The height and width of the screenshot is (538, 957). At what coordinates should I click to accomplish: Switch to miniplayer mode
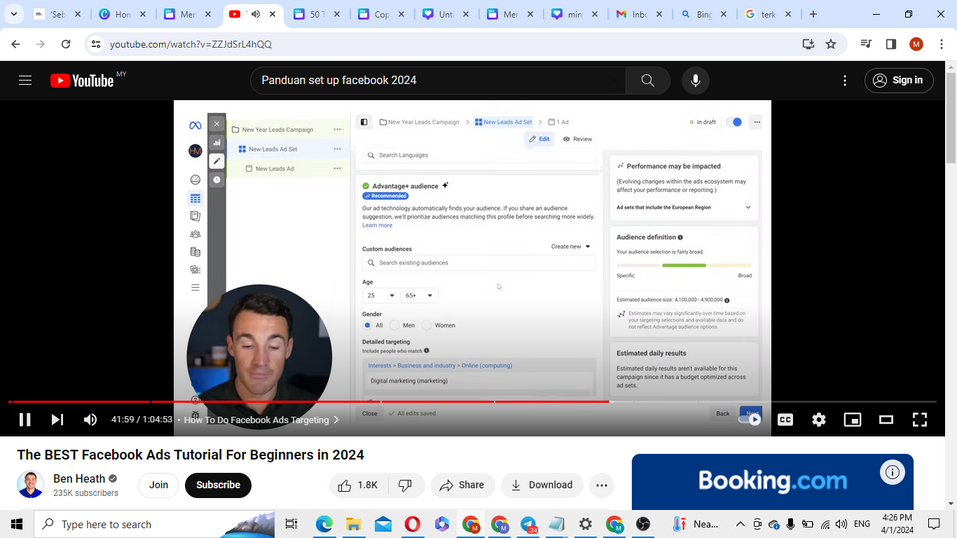tap(853, 420)
